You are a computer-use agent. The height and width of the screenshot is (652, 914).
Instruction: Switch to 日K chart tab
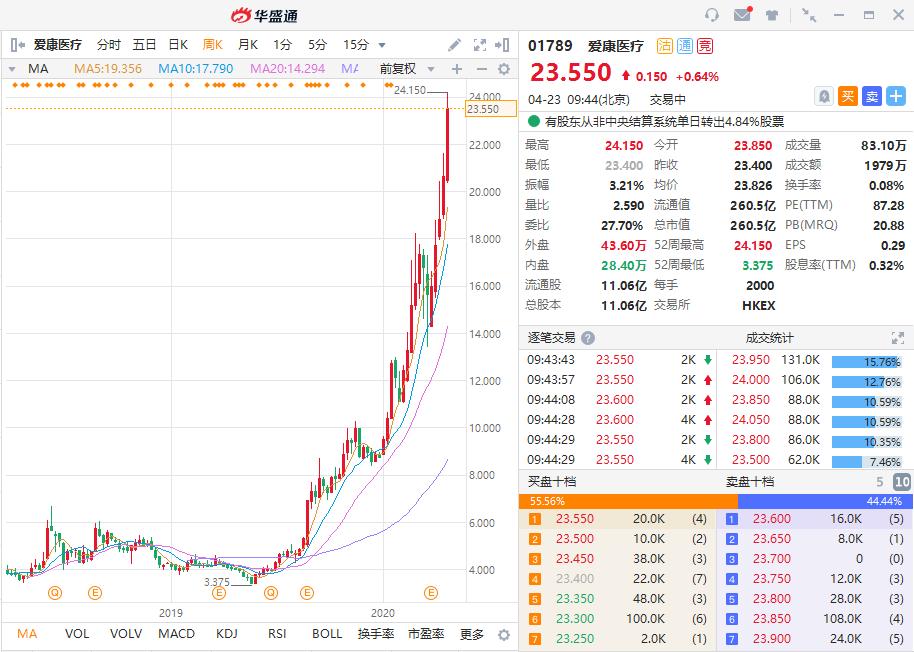178,45
